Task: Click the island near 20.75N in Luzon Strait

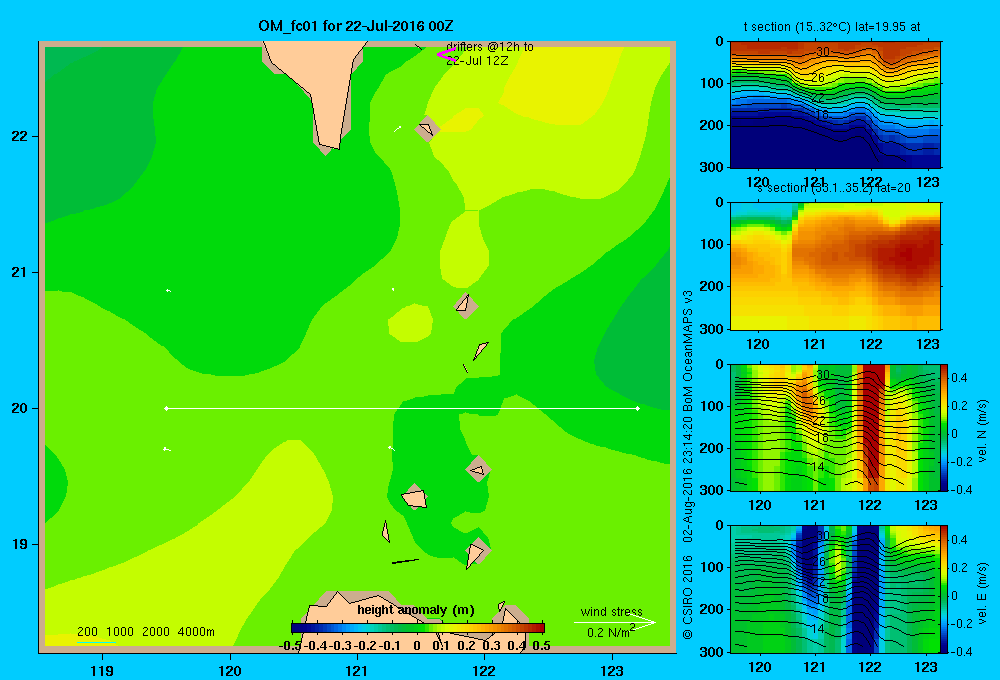Action: 466,305
